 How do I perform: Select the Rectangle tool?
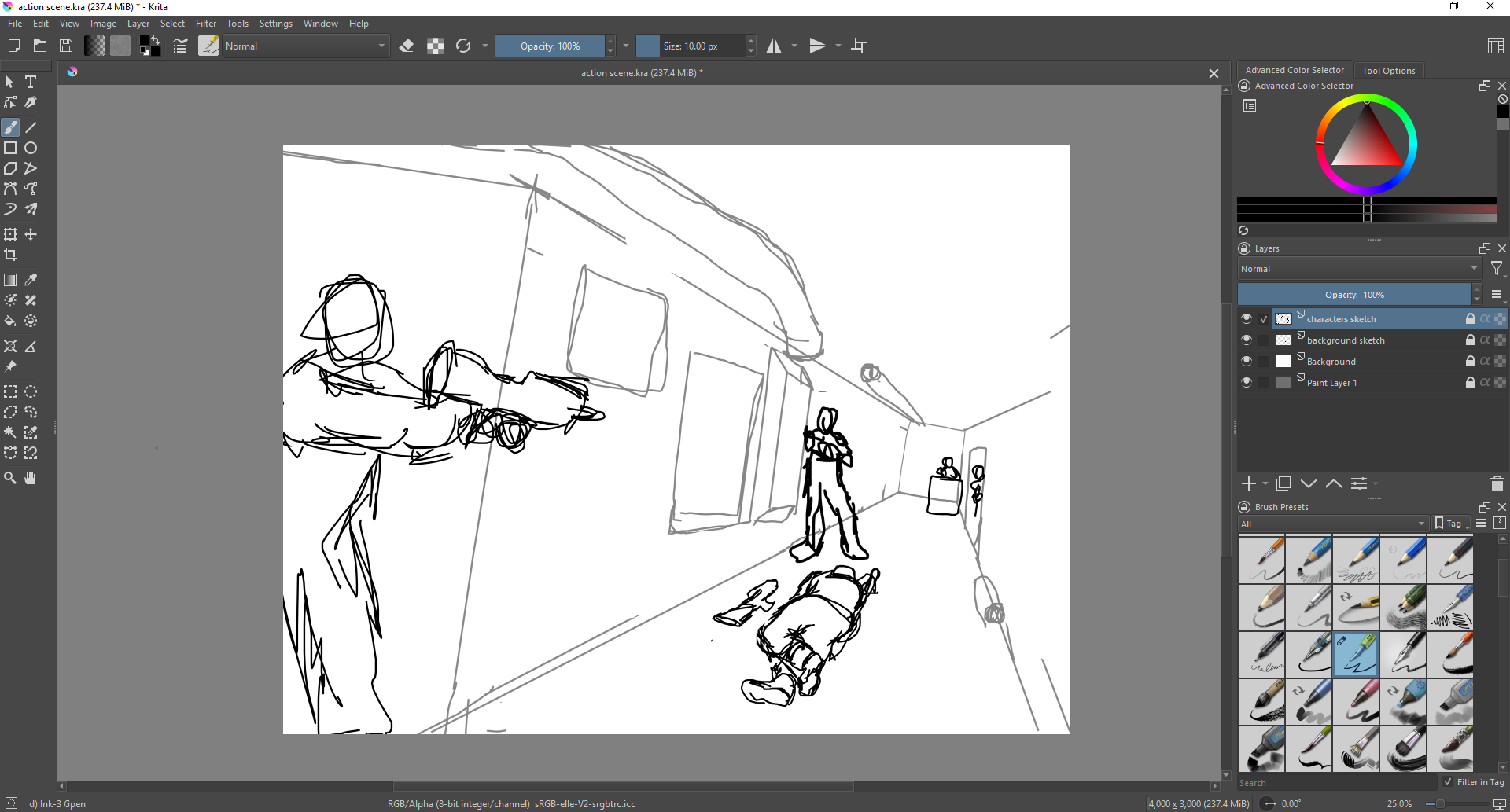[10, 148]
